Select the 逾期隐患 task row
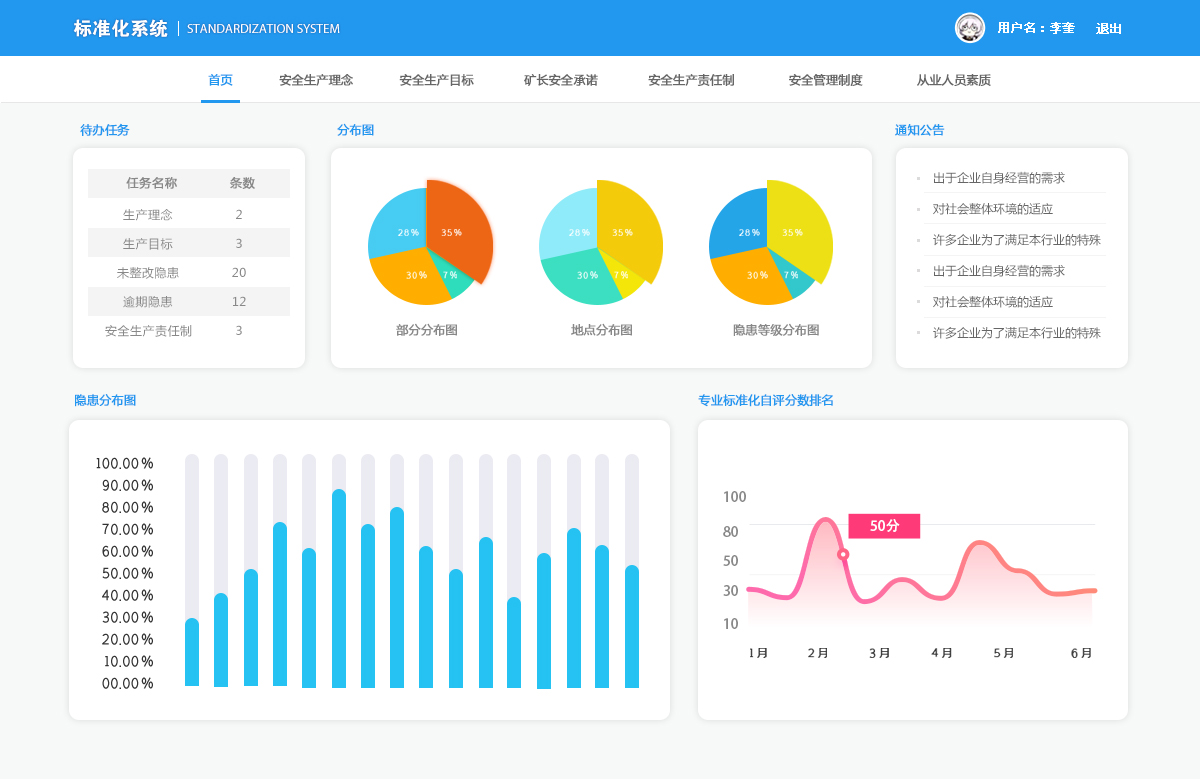This screenshot has width=1200, height=779. (189, 301)
